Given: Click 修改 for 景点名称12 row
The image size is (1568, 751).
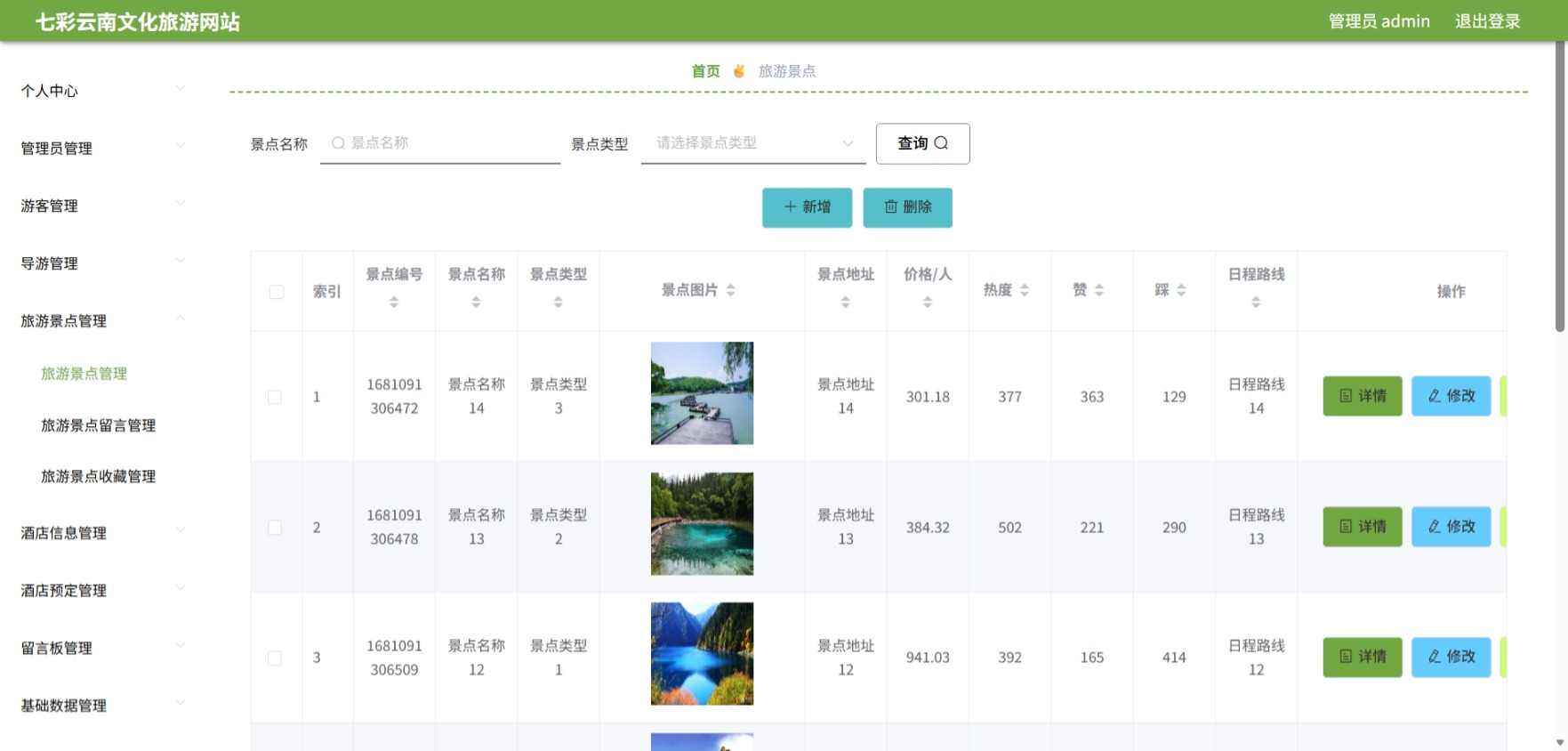Looking at the screenshot, I should tap(1451, 657).
